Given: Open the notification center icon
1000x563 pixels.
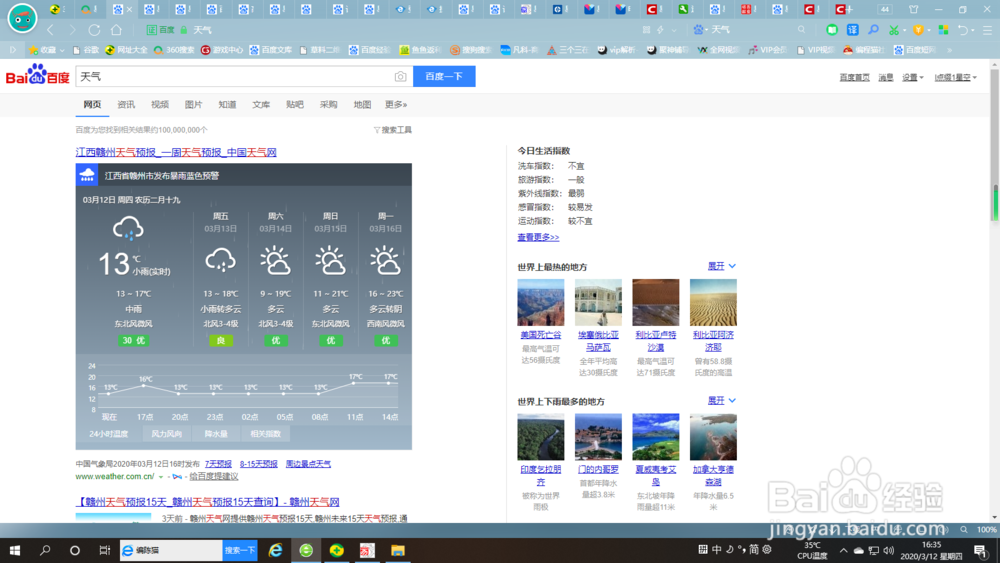Looking at the screenshot, I should [981, 550].
